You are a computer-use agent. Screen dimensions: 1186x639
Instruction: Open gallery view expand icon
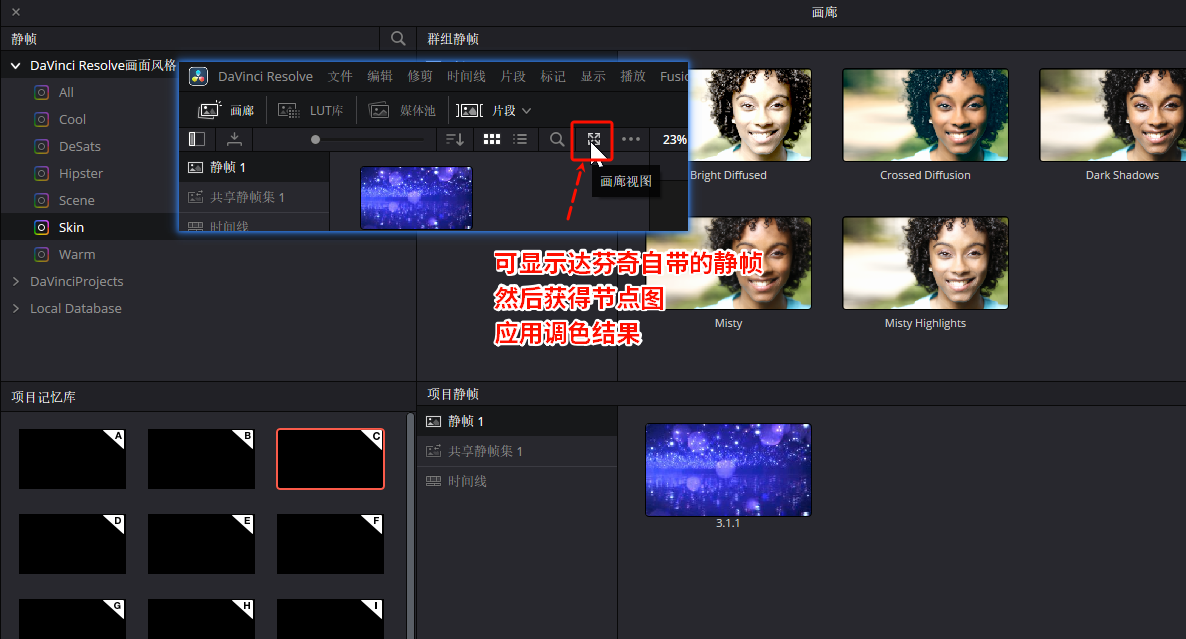[x=594, y=139]
